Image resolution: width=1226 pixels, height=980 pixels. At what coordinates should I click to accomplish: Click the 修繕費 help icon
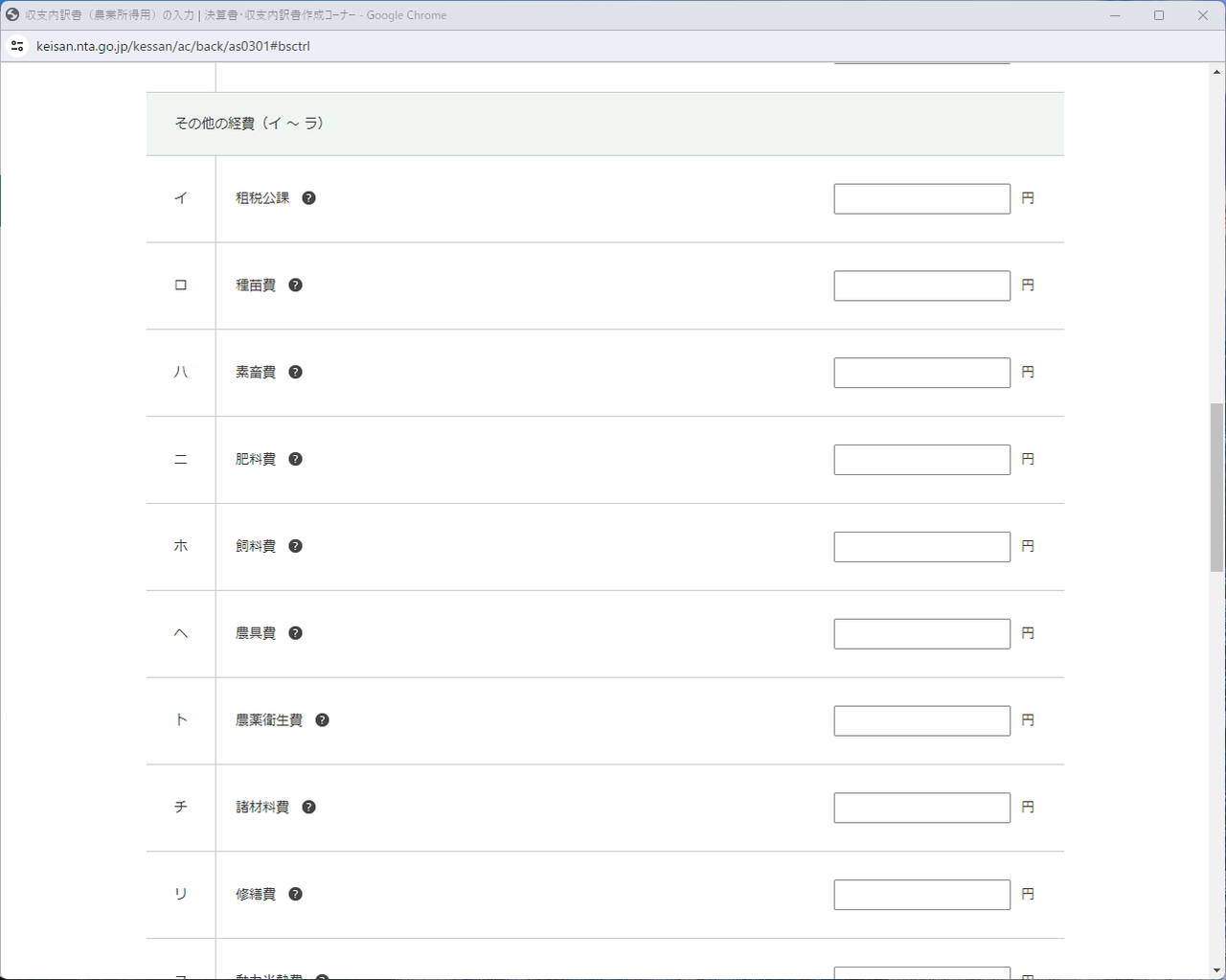295,895
